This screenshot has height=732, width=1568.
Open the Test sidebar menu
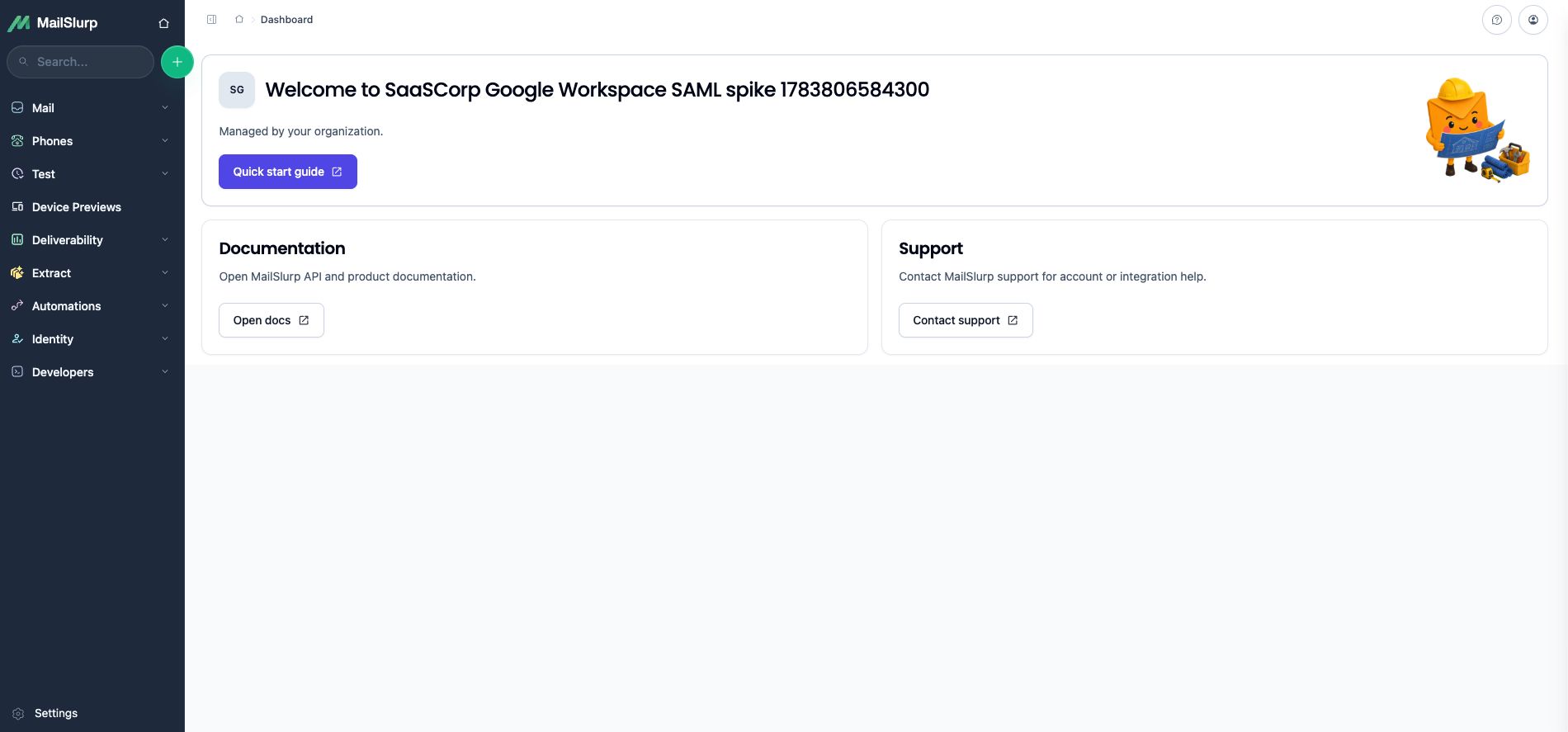point(92,174)
